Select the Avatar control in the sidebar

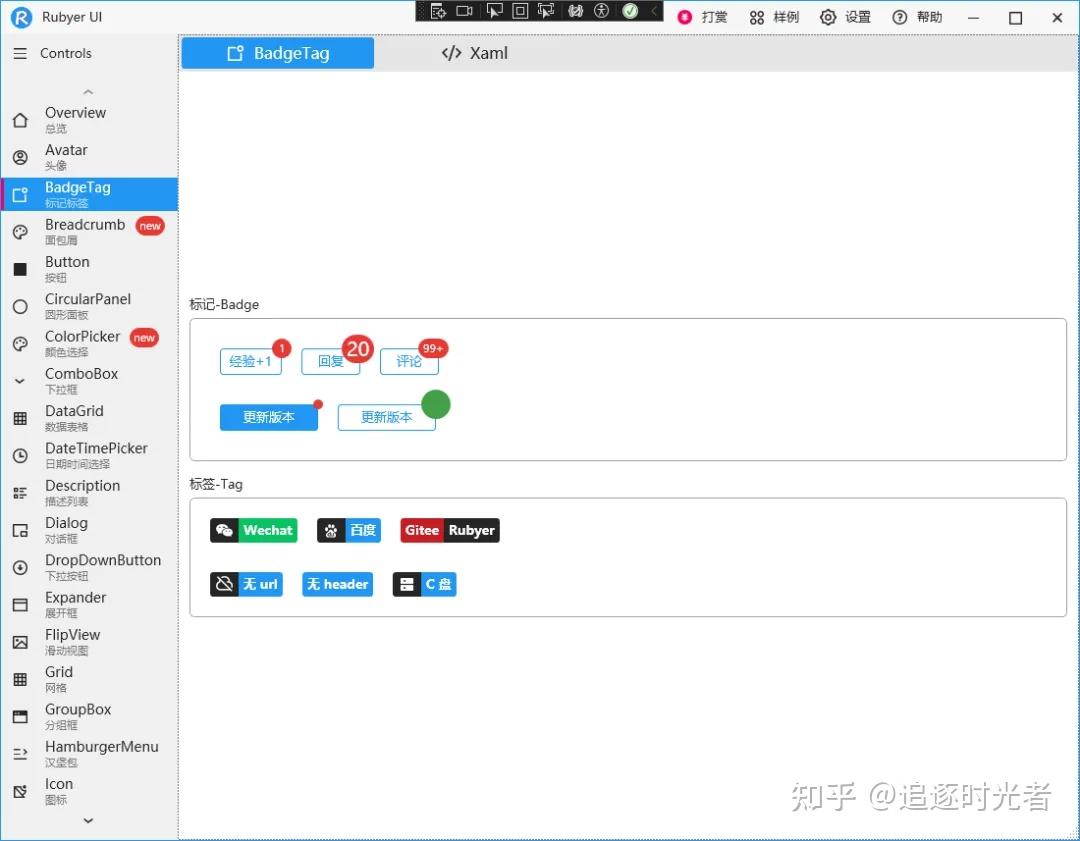pos(66,156)
